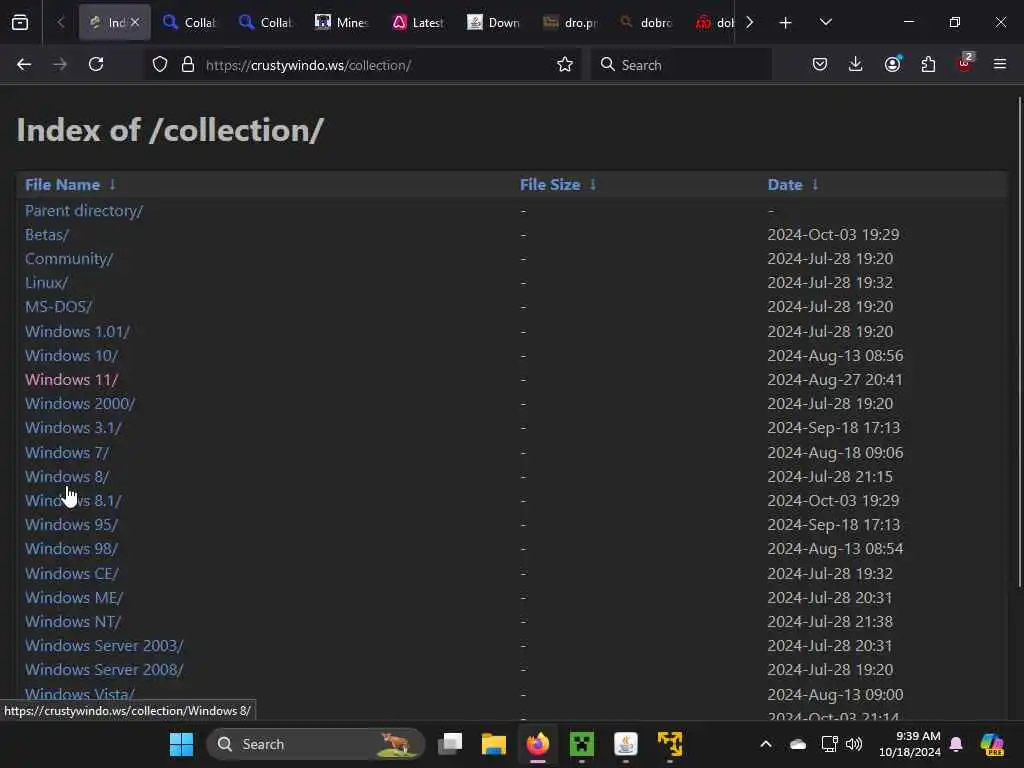This screenshot has width=1024, height=768.
Task: Click the red uBlock extension icon
Action: tap(965, 63)
